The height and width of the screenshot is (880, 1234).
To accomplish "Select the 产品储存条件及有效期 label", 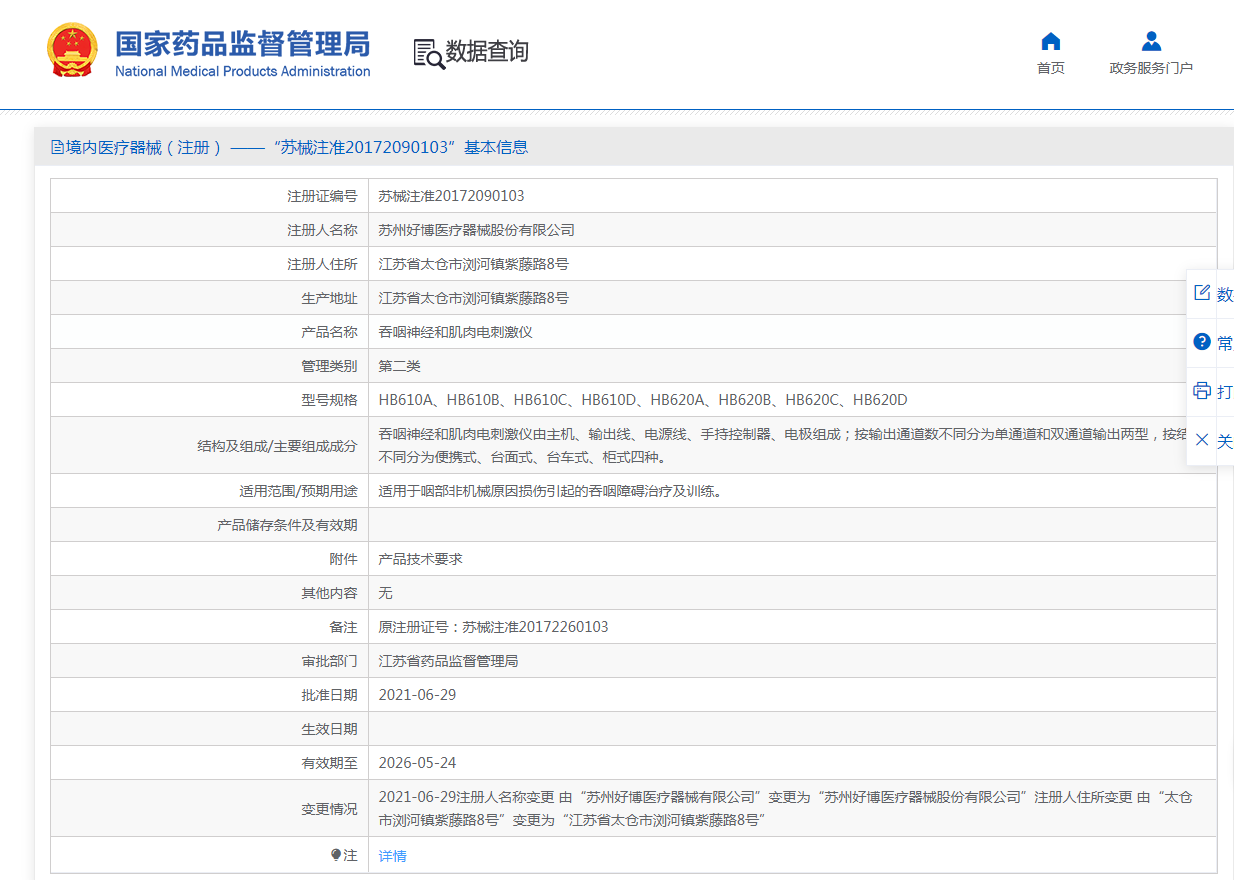I will point(287,525).
